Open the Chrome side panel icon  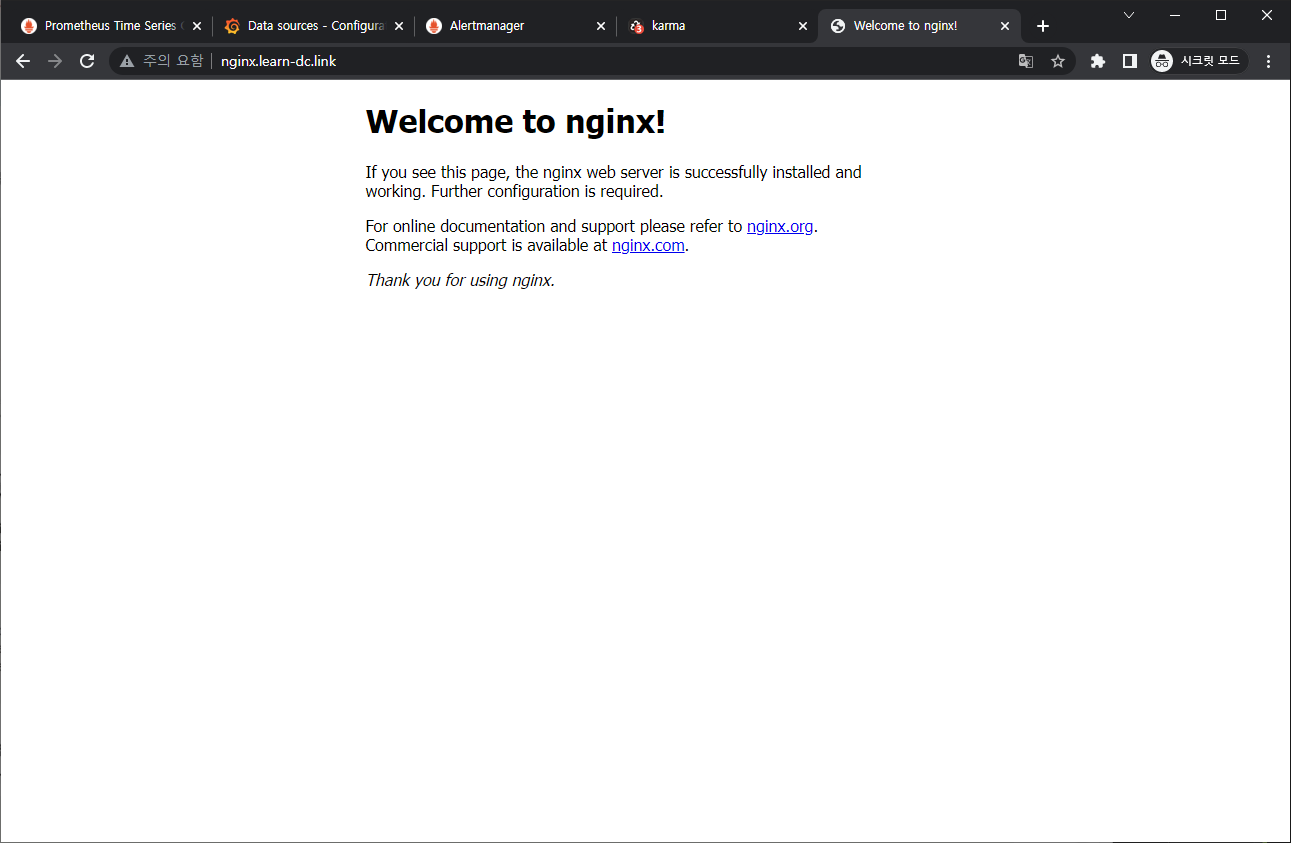(1130, 61)
